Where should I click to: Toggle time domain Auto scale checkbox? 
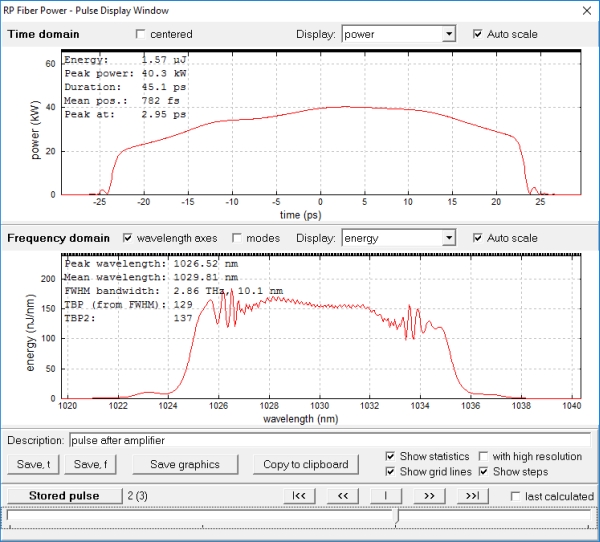[x=478, y=34]
